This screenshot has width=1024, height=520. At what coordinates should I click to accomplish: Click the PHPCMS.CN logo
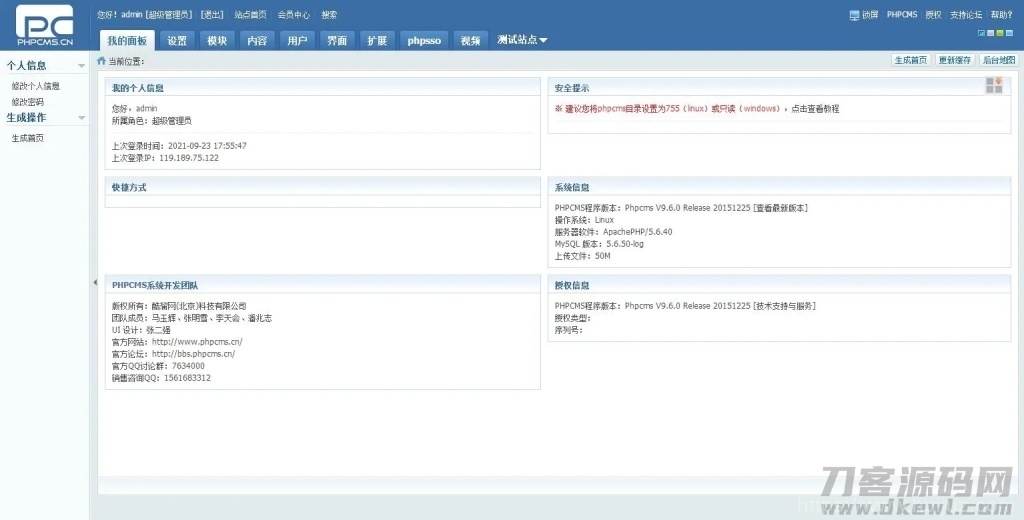(x=44, y=25)
